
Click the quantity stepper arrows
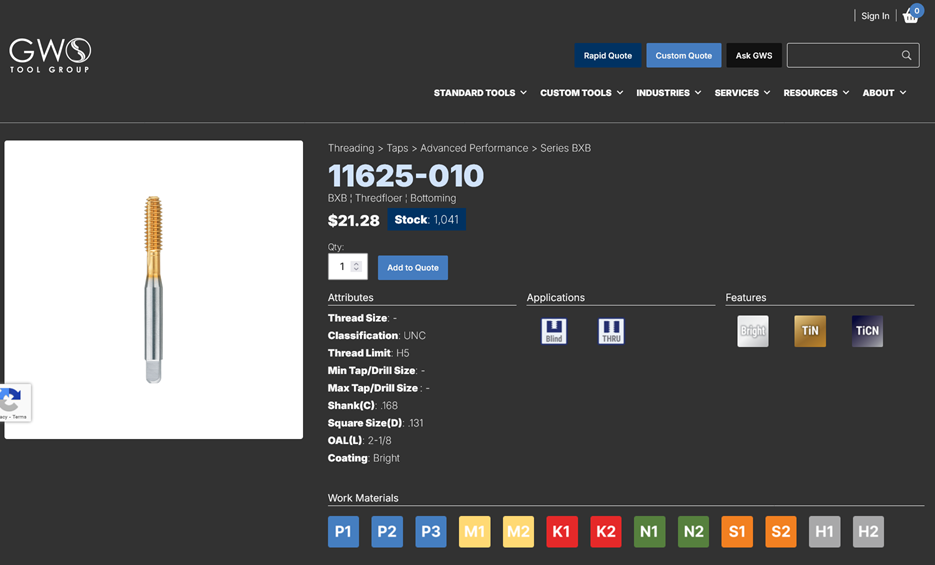[x=357, y=267]
